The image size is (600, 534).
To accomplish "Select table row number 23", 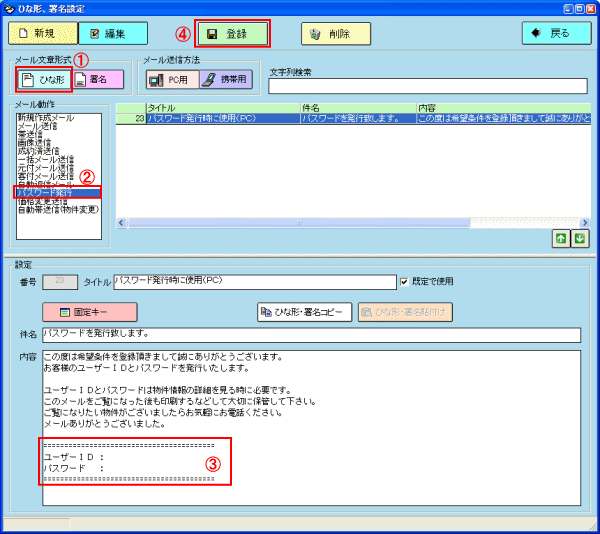I will point(353,119).
